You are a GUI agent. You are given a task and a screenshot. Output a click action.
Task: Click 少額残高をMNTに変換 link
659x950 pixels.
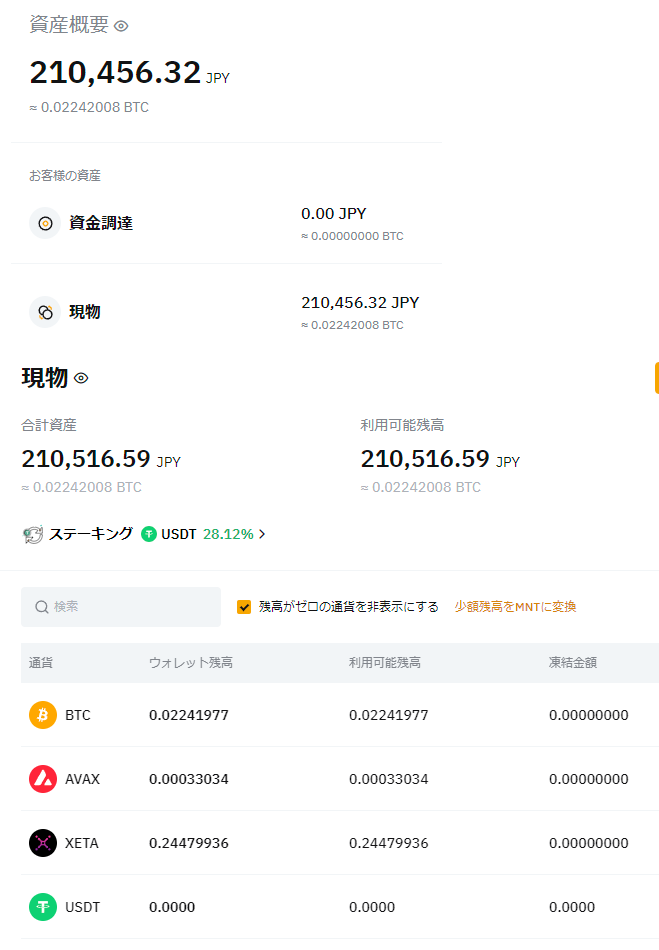coord(515,607)
